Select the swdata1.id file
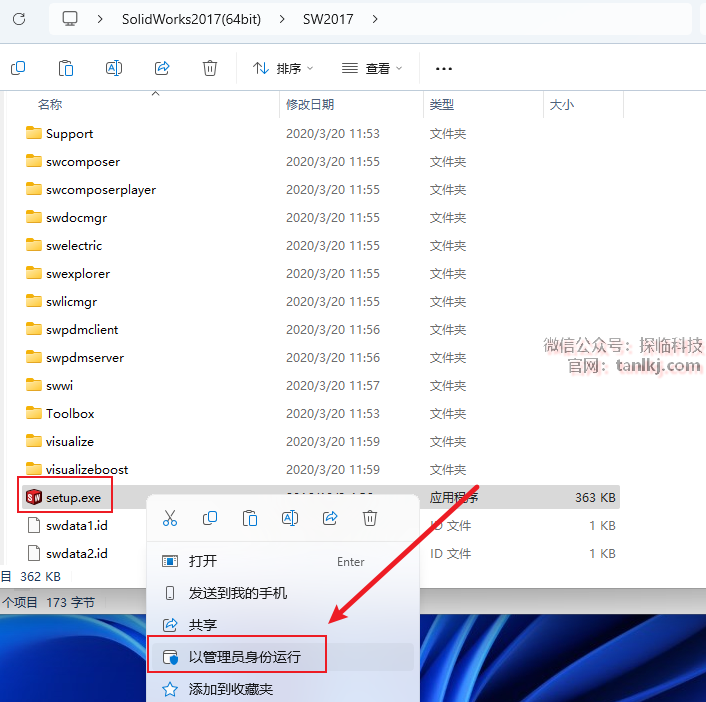The height and width of the screenshot is (702, 706). (x=76, y=525)
